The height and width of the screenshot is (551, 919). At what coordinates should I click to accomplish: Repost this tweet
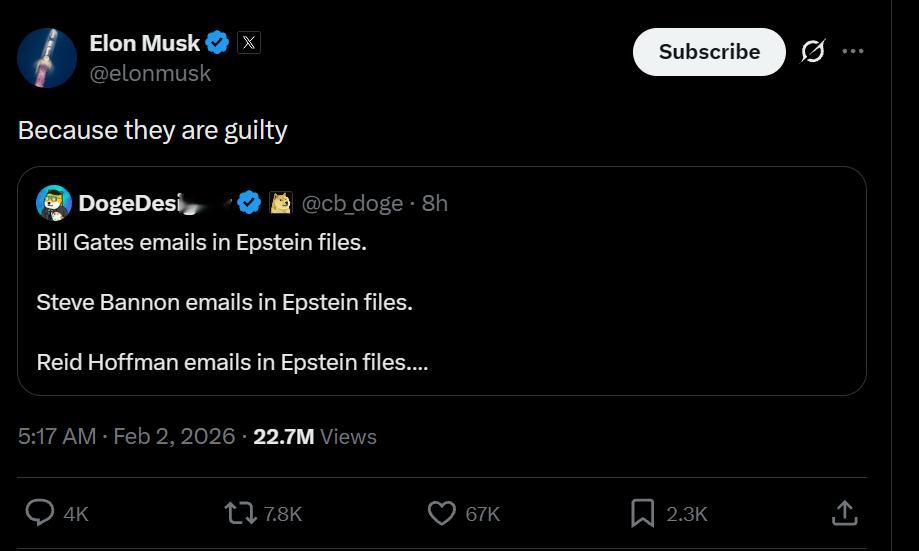tap(240, 513)
